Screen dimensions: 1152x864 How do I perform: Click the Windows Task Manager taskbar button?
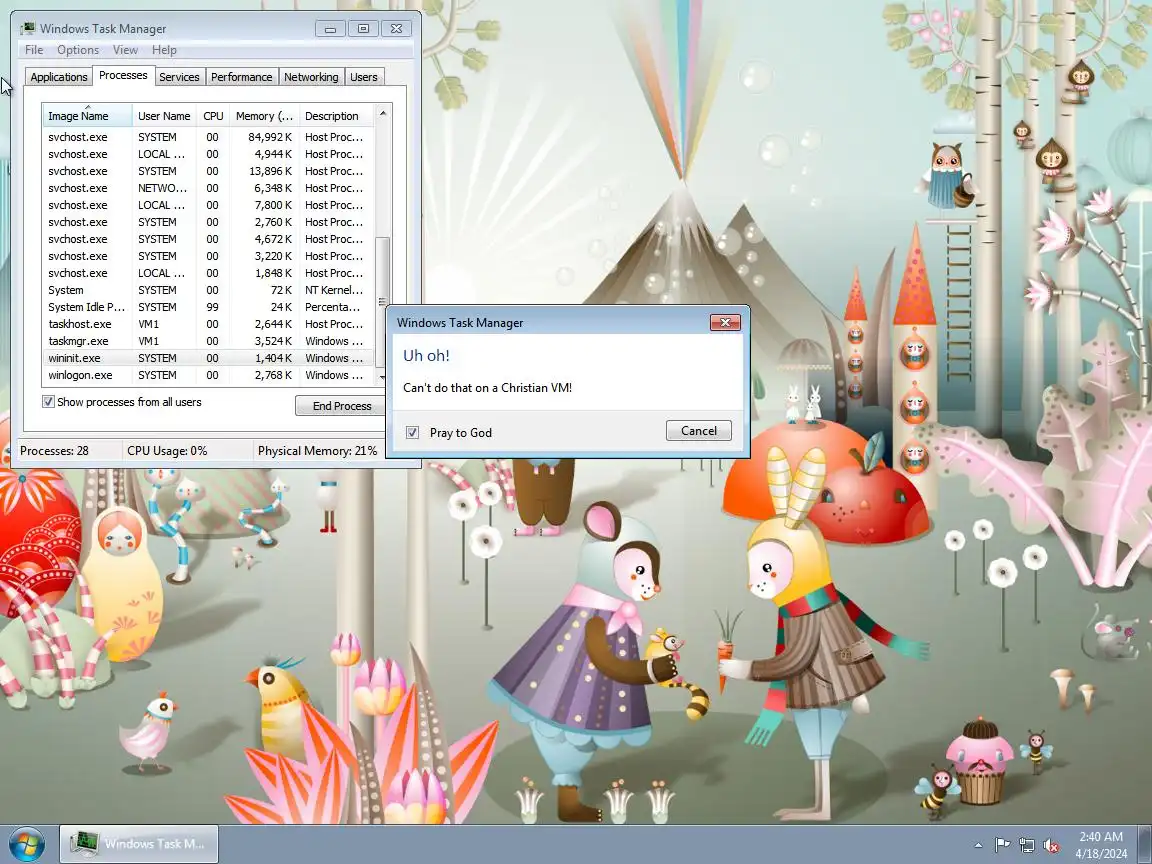[139, 843]
